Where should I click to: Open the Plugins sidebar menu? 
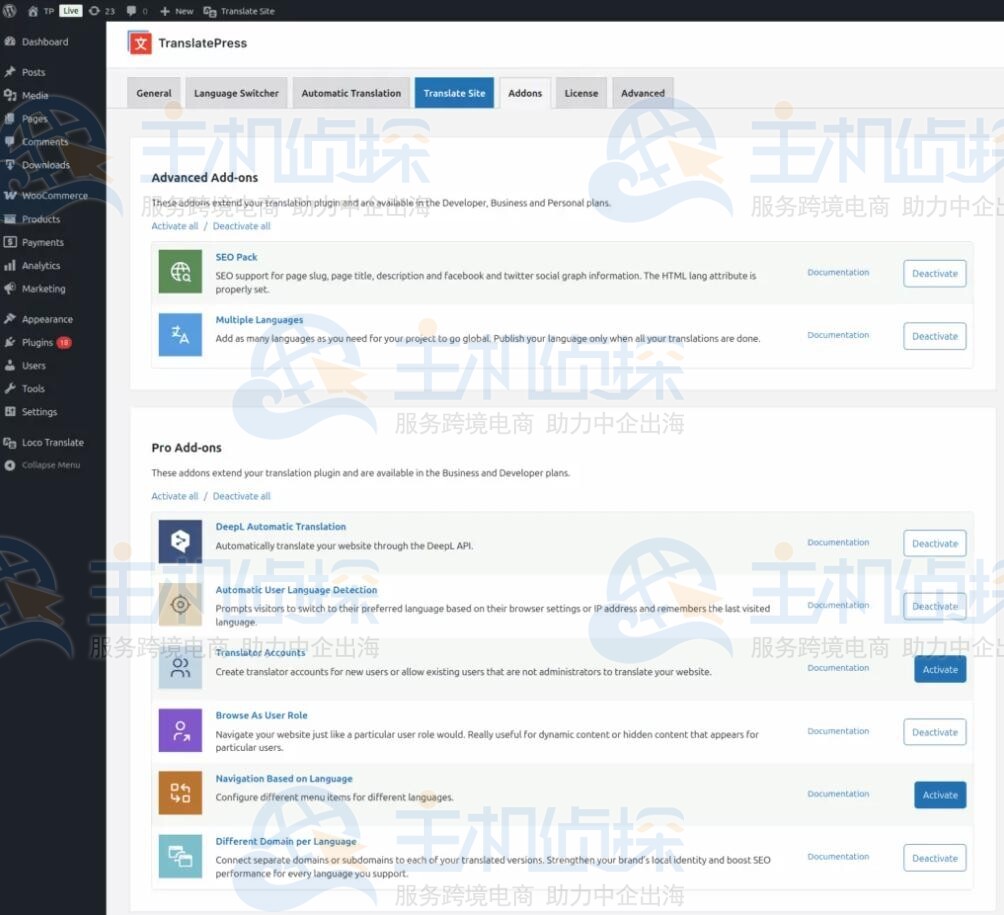pyautogui.click(x=37, y=343)
